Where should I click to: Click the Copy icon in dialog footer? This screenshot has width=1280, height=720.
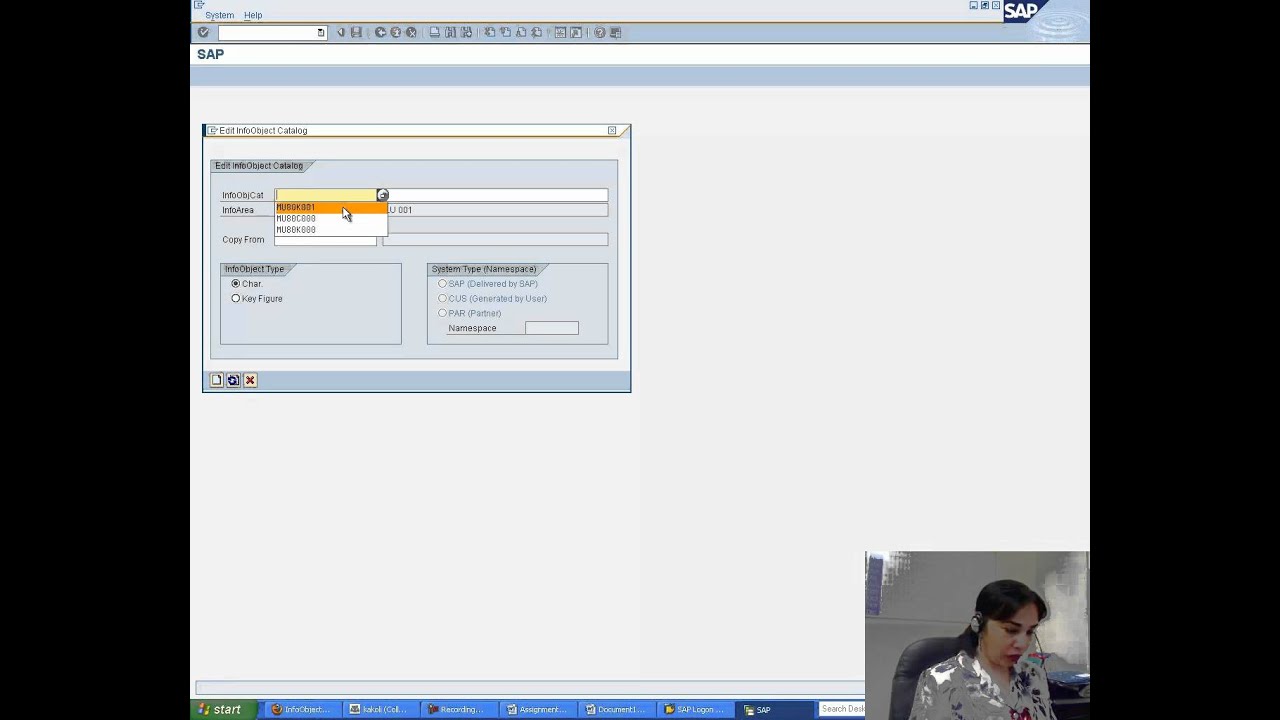click(x=233, y=380)
